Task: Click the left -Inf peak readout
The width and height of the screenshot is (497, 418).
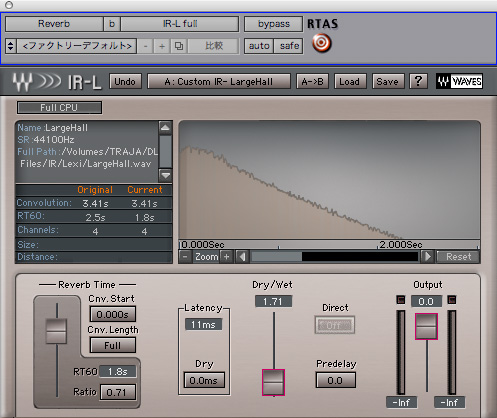Action: pos(401,402)
